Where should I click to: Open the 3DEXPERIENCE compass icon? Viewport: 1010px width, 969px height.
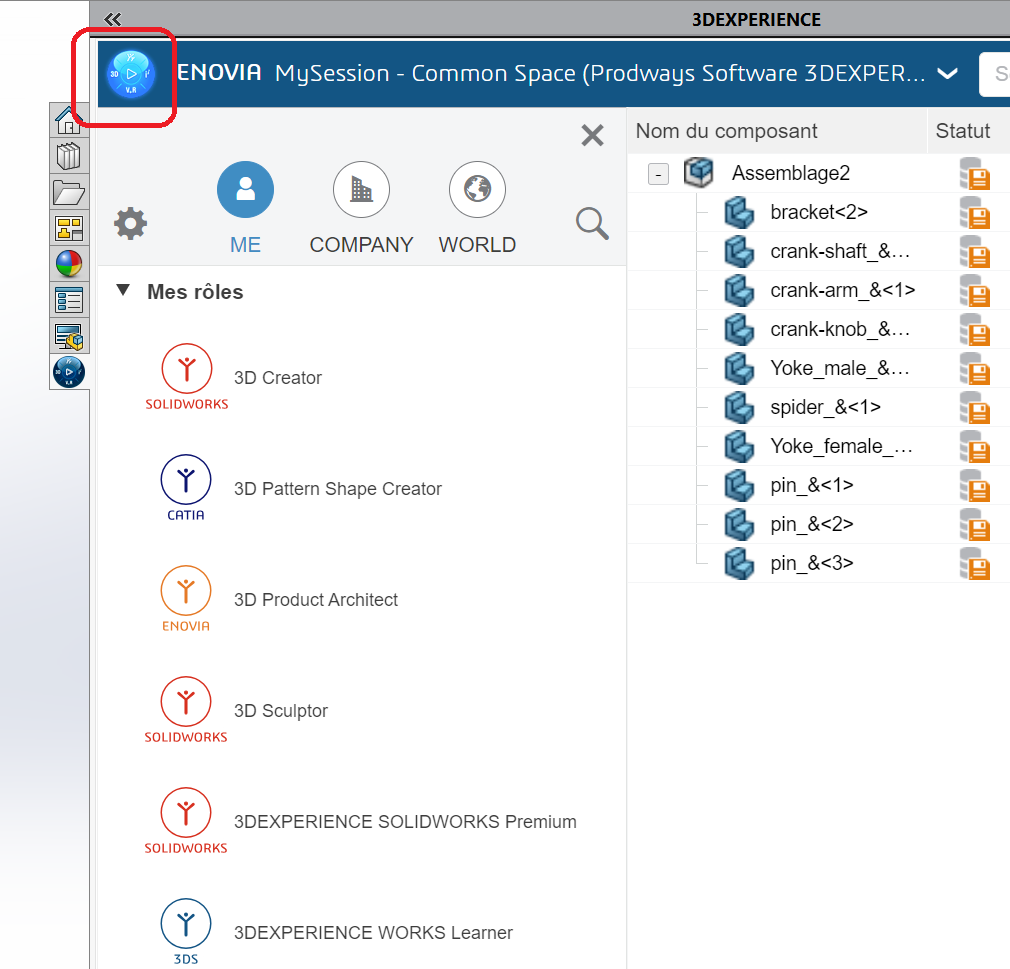pos(131,74)
